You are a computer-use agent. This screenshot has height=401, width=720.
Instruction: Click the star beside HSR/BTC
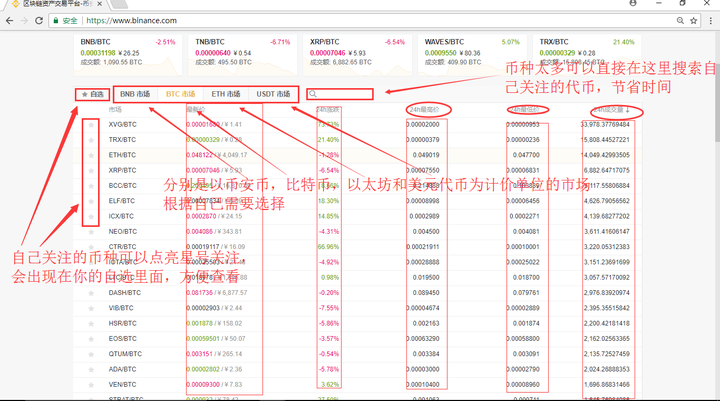pos(91,323)
